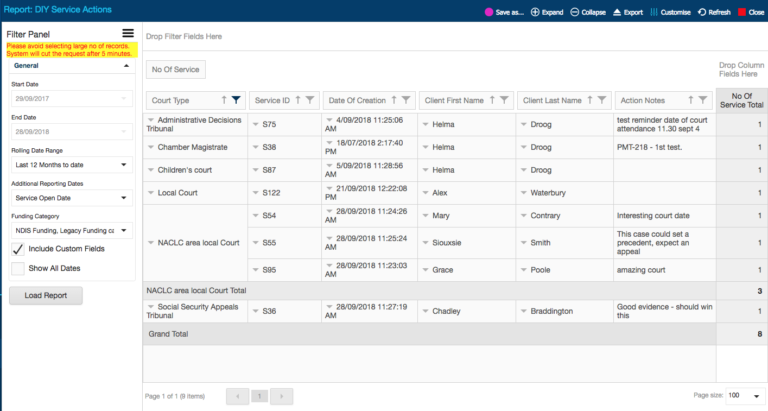Expand all rows with the Expand icon
Viewport: 768px width, 411px height.
click(535, 12)
